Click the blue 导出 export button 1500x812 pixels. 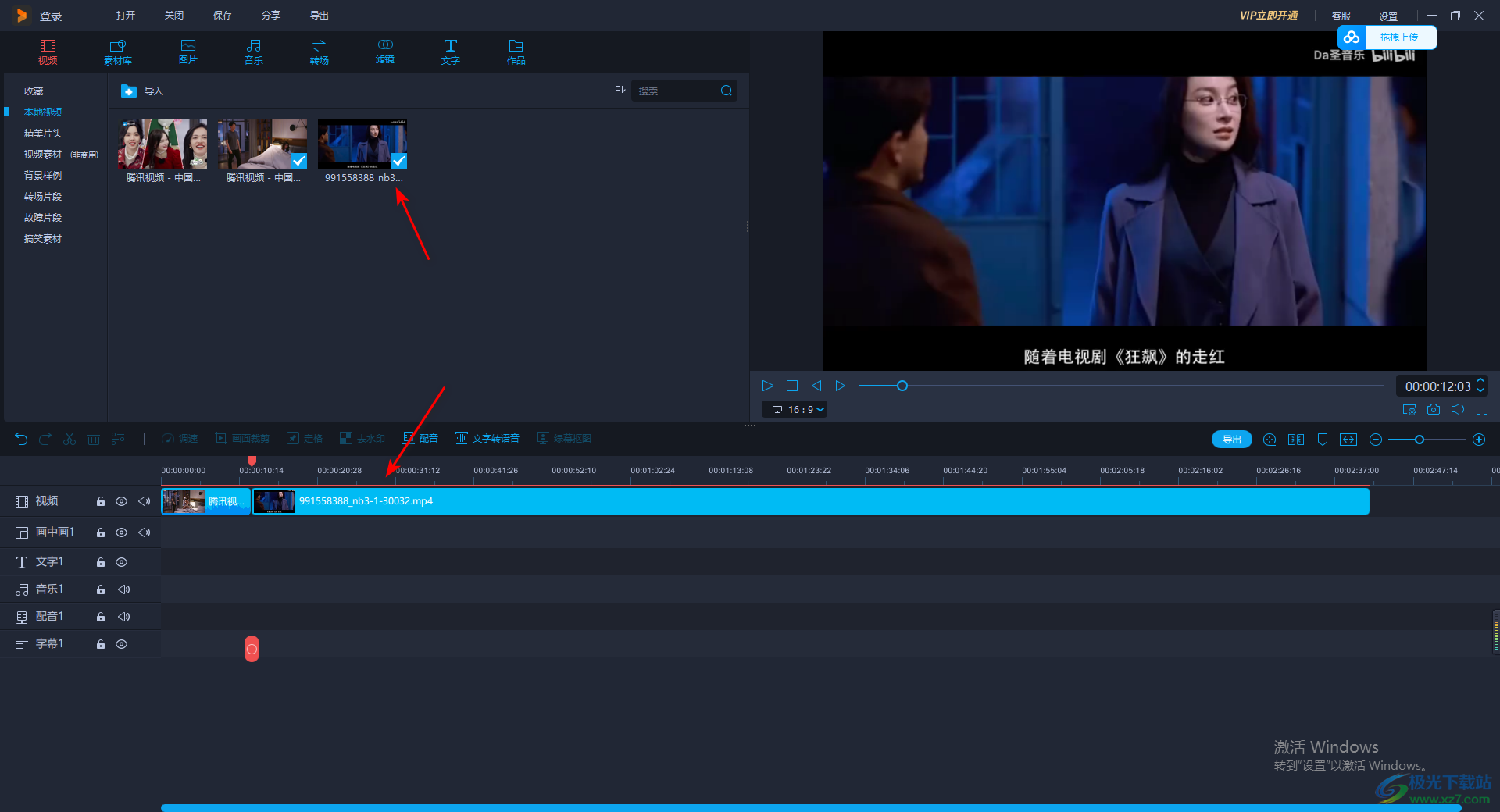click(1232, 440)
